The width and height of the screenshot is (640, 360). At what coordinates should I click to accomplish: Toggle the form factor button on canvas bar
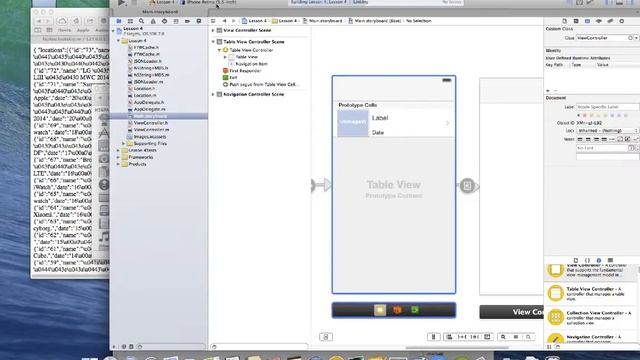(x=433, y=337)
